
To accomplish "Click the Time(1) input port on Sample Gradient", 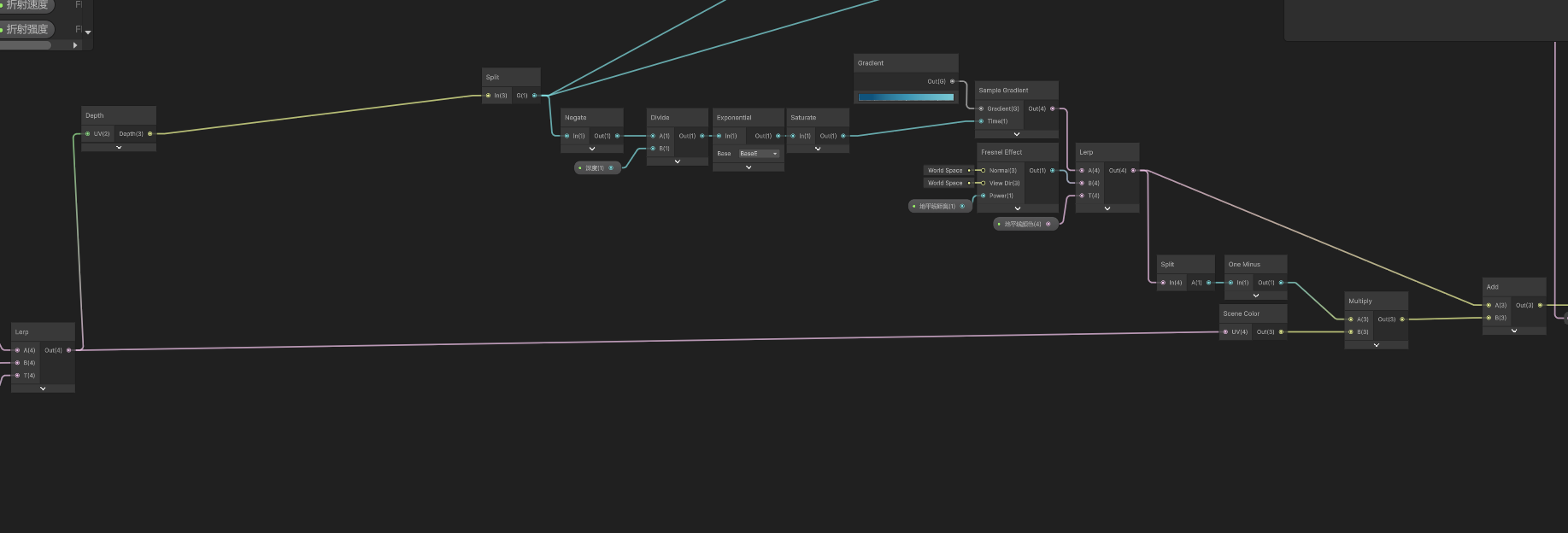I will tap(981, 121).
